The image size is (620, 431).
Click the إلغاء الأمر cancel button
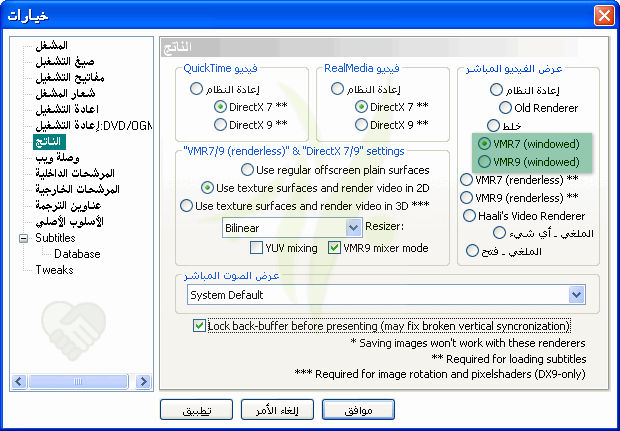pos(277,410)
